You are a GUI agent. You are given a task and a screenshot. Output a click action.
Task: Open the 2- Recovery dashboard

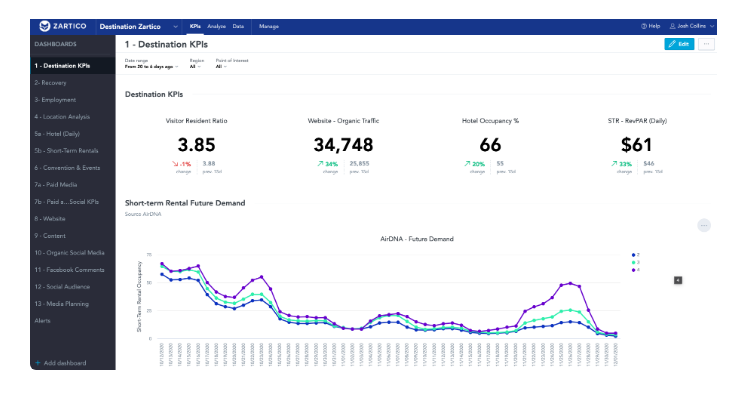pos(73,83)
